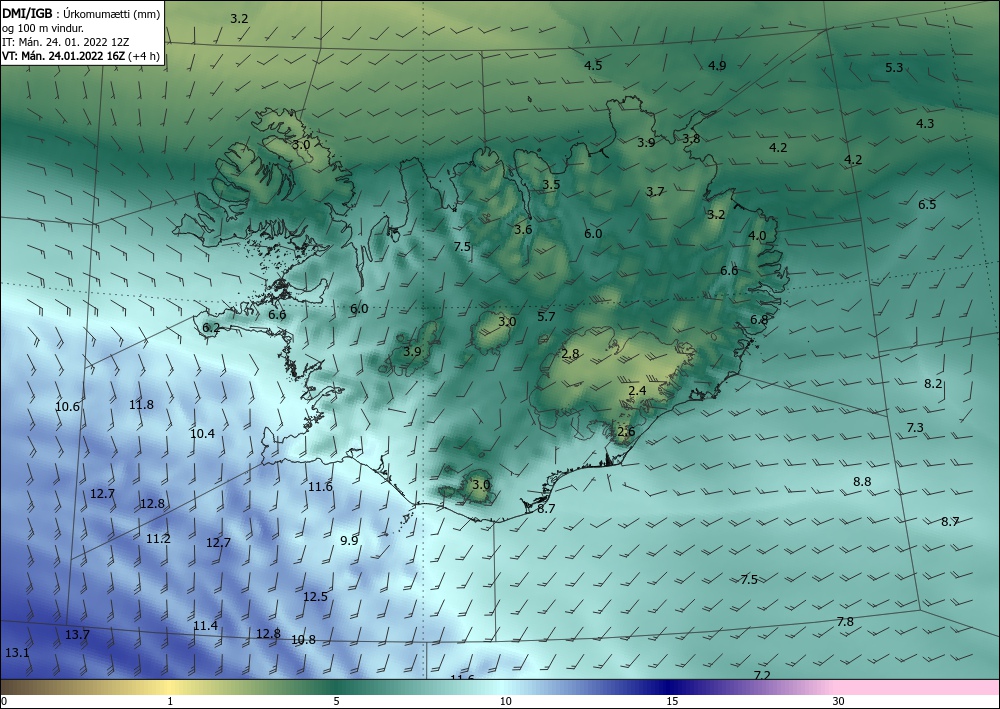Click the 6.8 value label
Viewport: 1000px width, 709px height.
pyautogui.click(x=759, y=320)
